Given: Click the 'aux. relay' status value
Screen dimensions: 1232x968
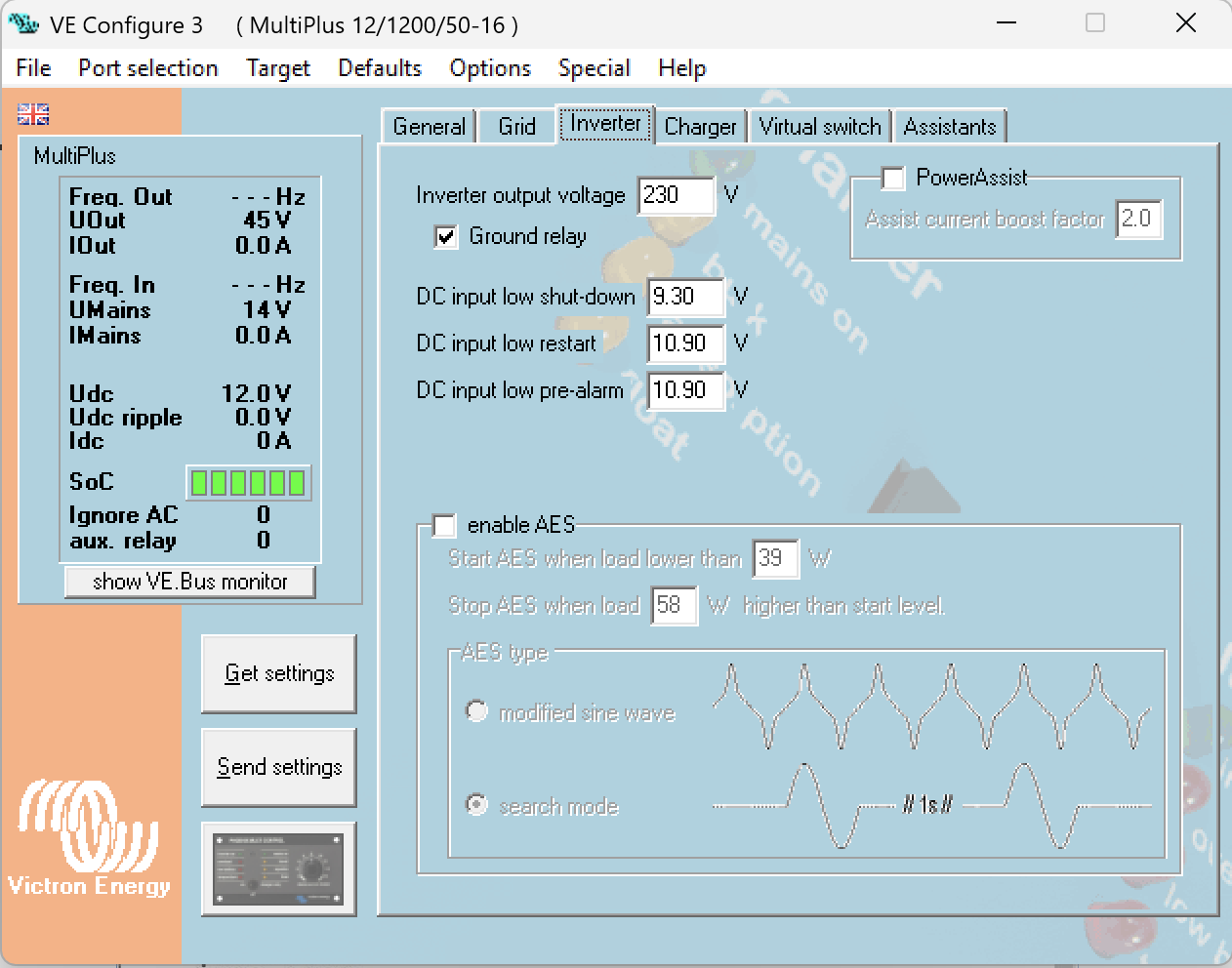Looking at the screenshot, I should [264, 541].
